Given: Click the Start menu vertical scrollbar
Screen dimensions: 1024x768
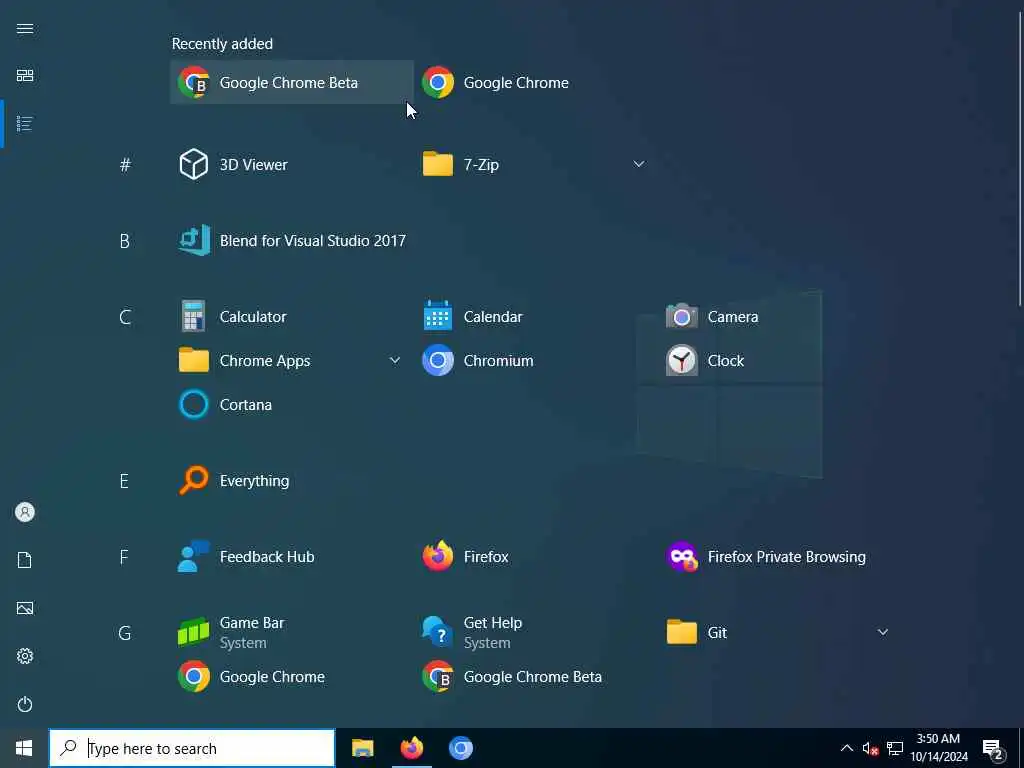Looking at the screenshot, I should [x=1020, y=157].
